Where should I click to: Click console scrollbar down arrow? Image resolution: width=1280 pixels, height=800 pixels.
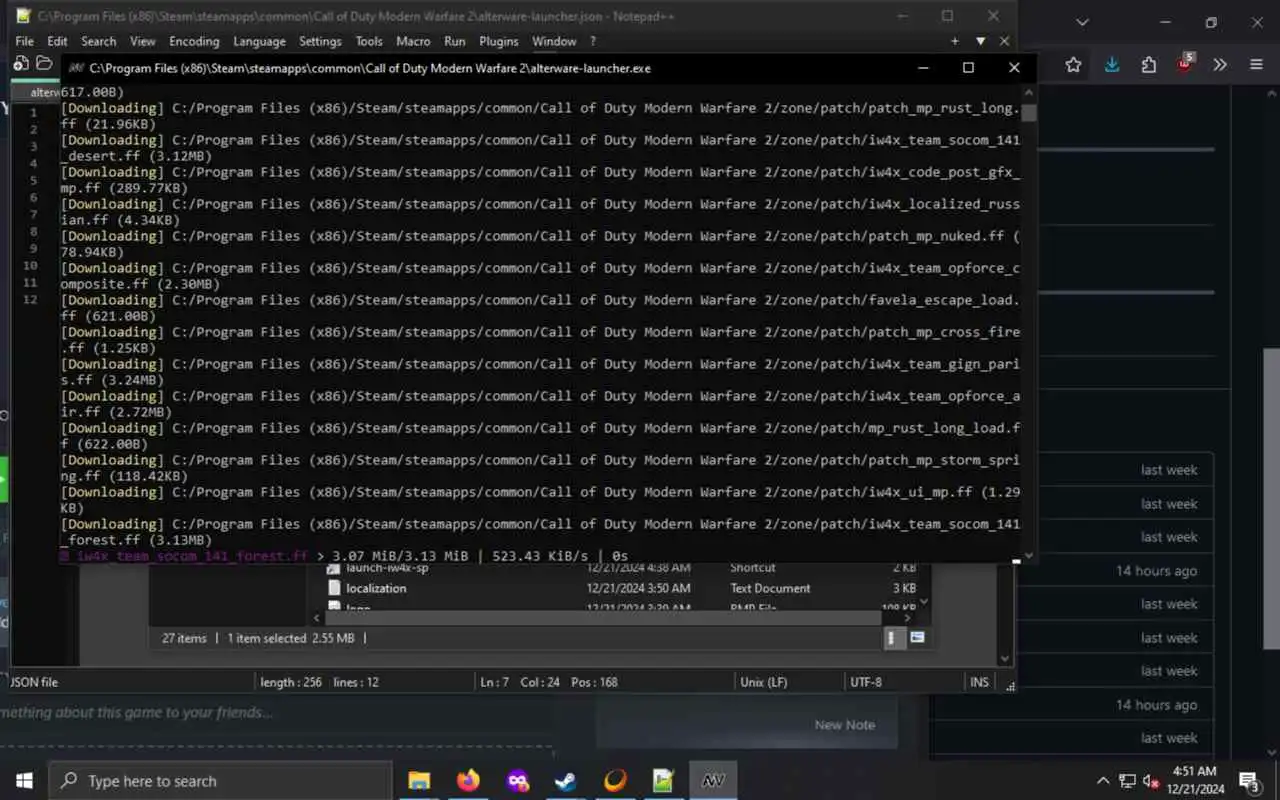tap(1029, 555)
